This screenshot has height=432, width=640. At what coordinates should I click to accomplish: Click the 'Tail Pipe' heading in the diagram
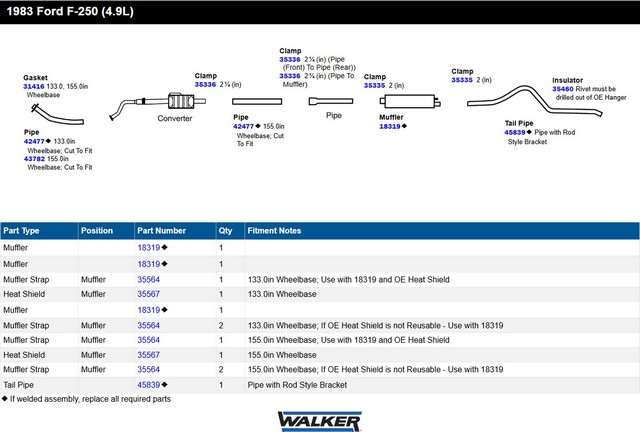pos(519,123)
